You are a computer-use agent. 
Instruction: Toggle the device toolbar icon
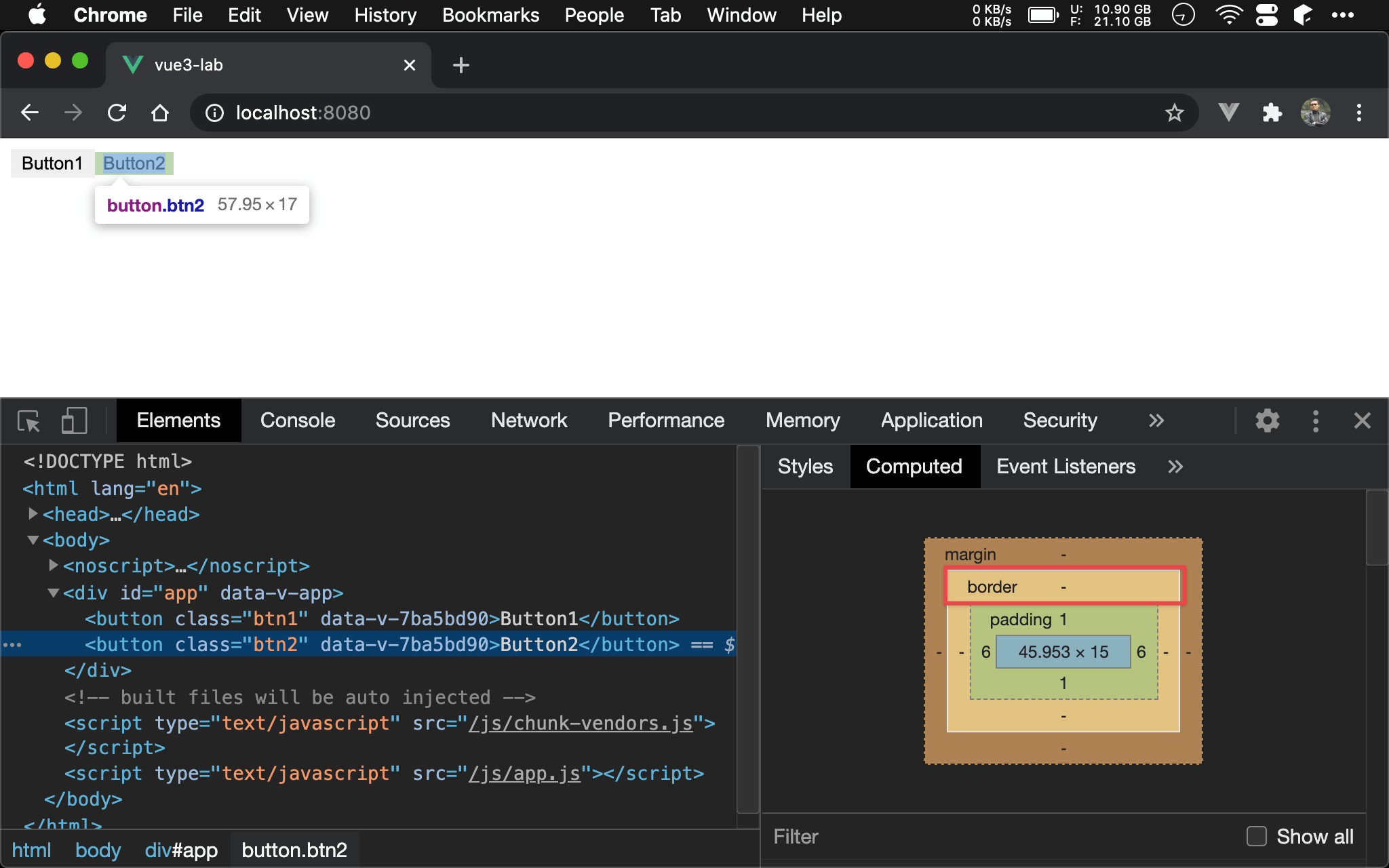coord(74,421)
